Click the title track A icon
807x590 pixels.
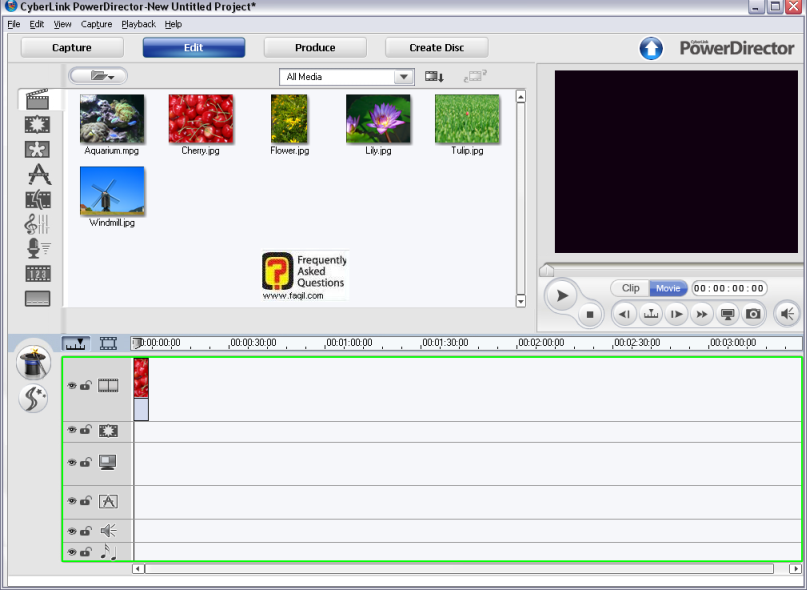108,501
